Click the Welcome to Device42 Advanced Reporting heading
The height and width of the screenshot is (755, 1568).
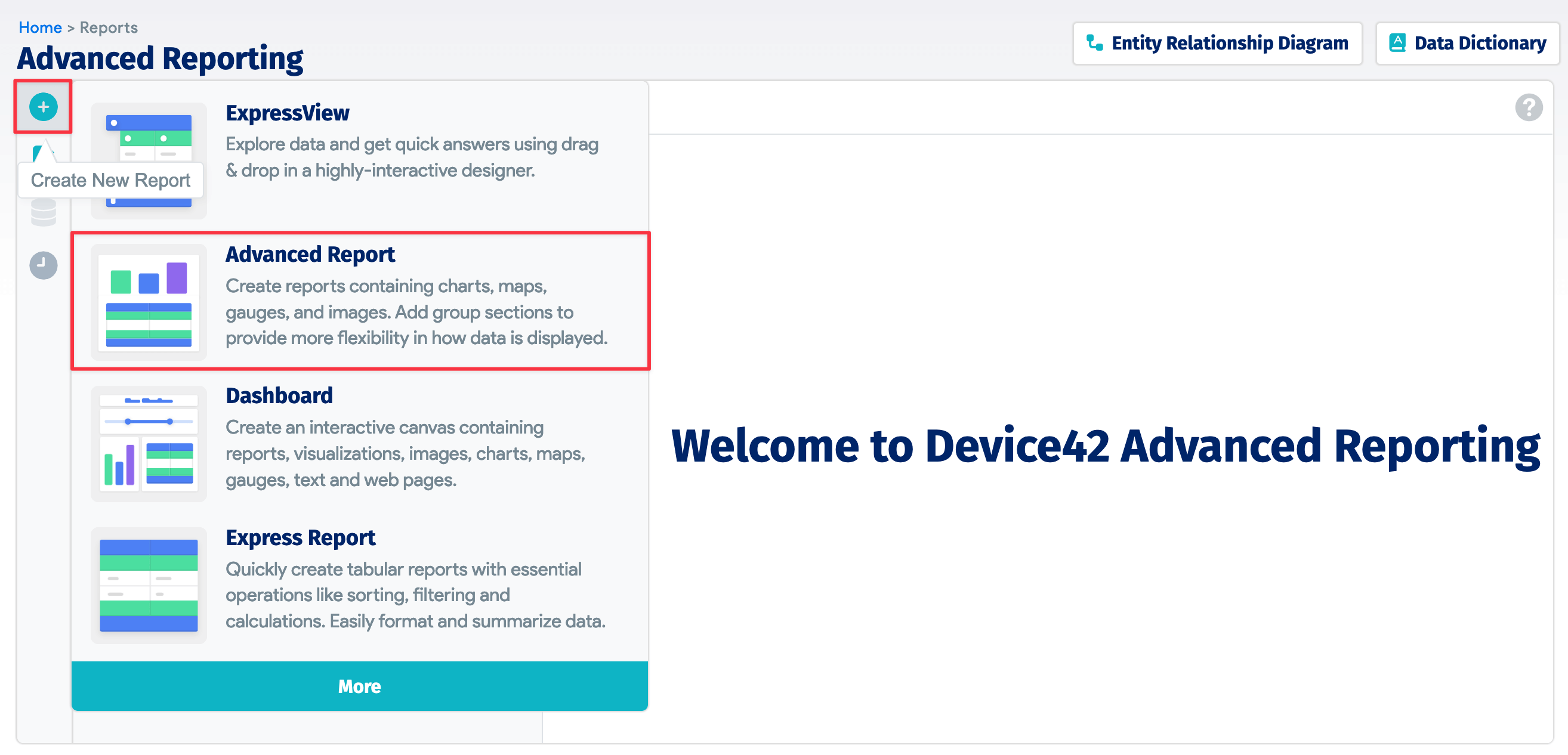pyautogui.click(x=1106, y=447)
